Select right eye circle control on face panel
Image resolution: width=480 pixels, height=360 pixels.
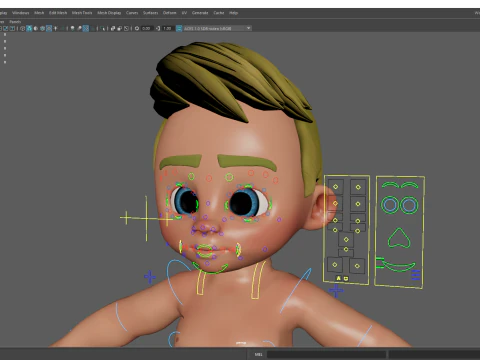[x=409, y=205]
